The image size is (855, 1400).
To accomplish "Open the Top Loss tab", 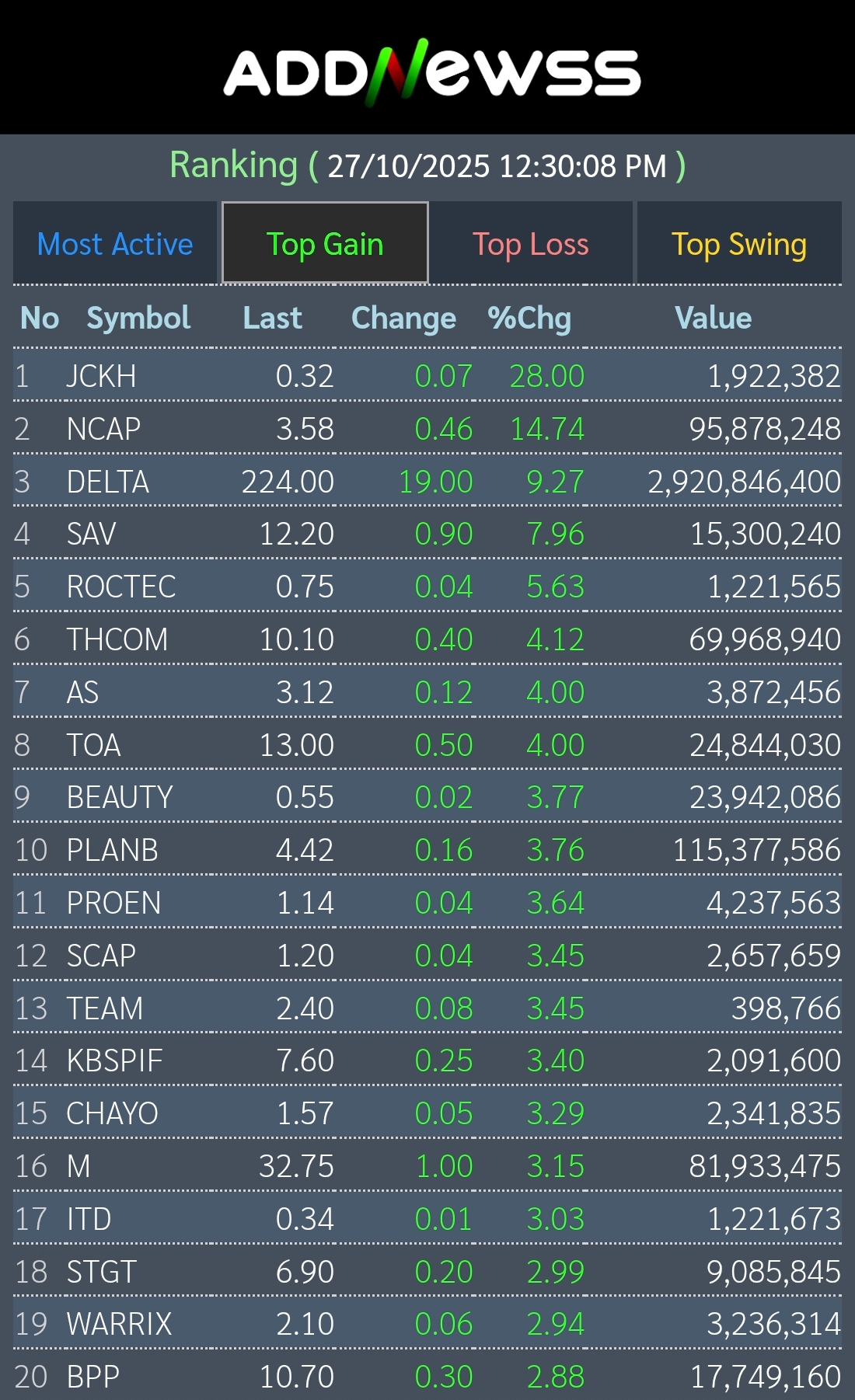I will click(x=531, y=244).
